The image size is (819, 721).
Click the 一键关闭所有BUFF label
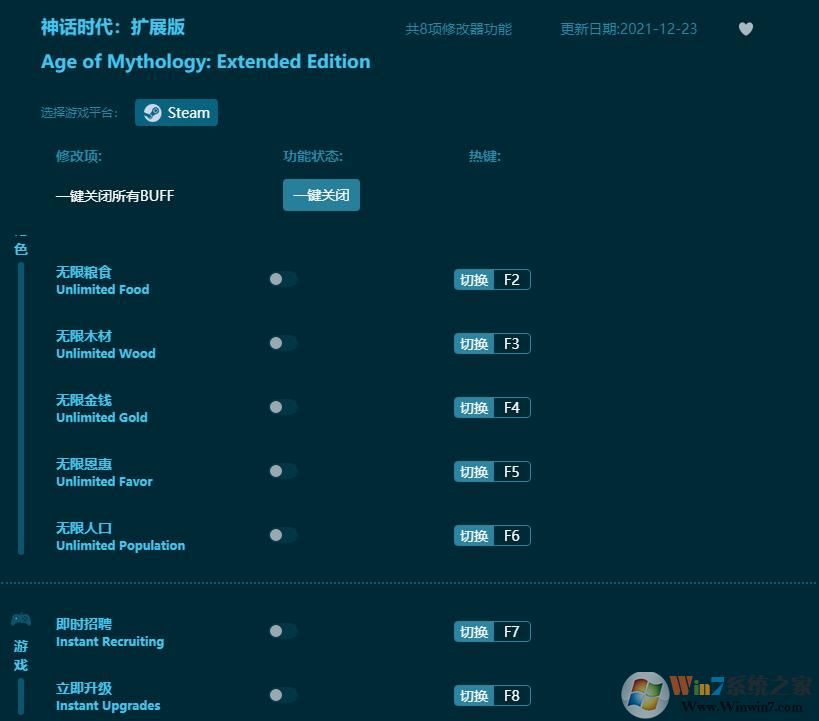(x=115, y=196)
